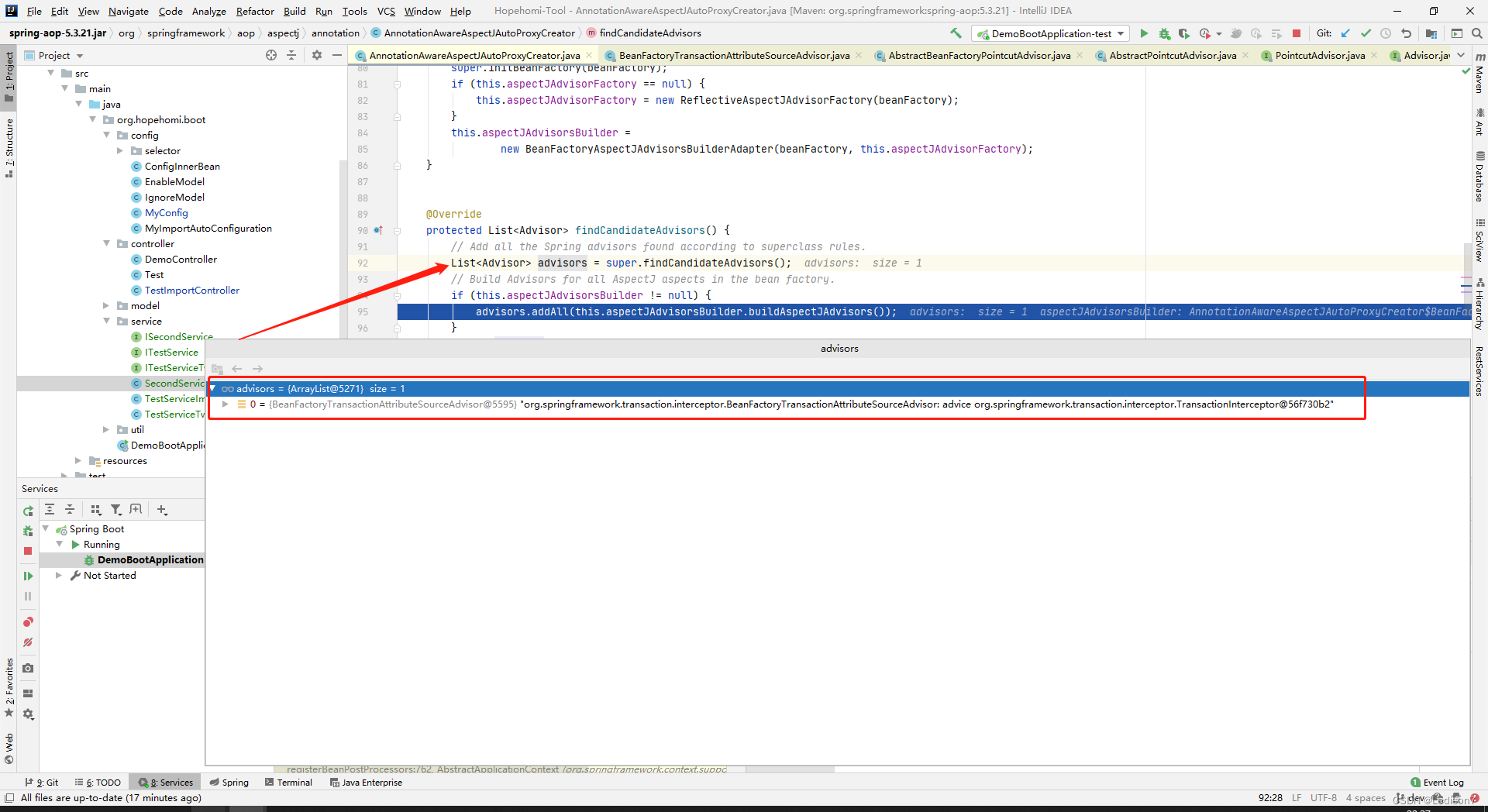Toggle the Event Log tool window
Screen dimensions: 1488x812
(1438, 783)
